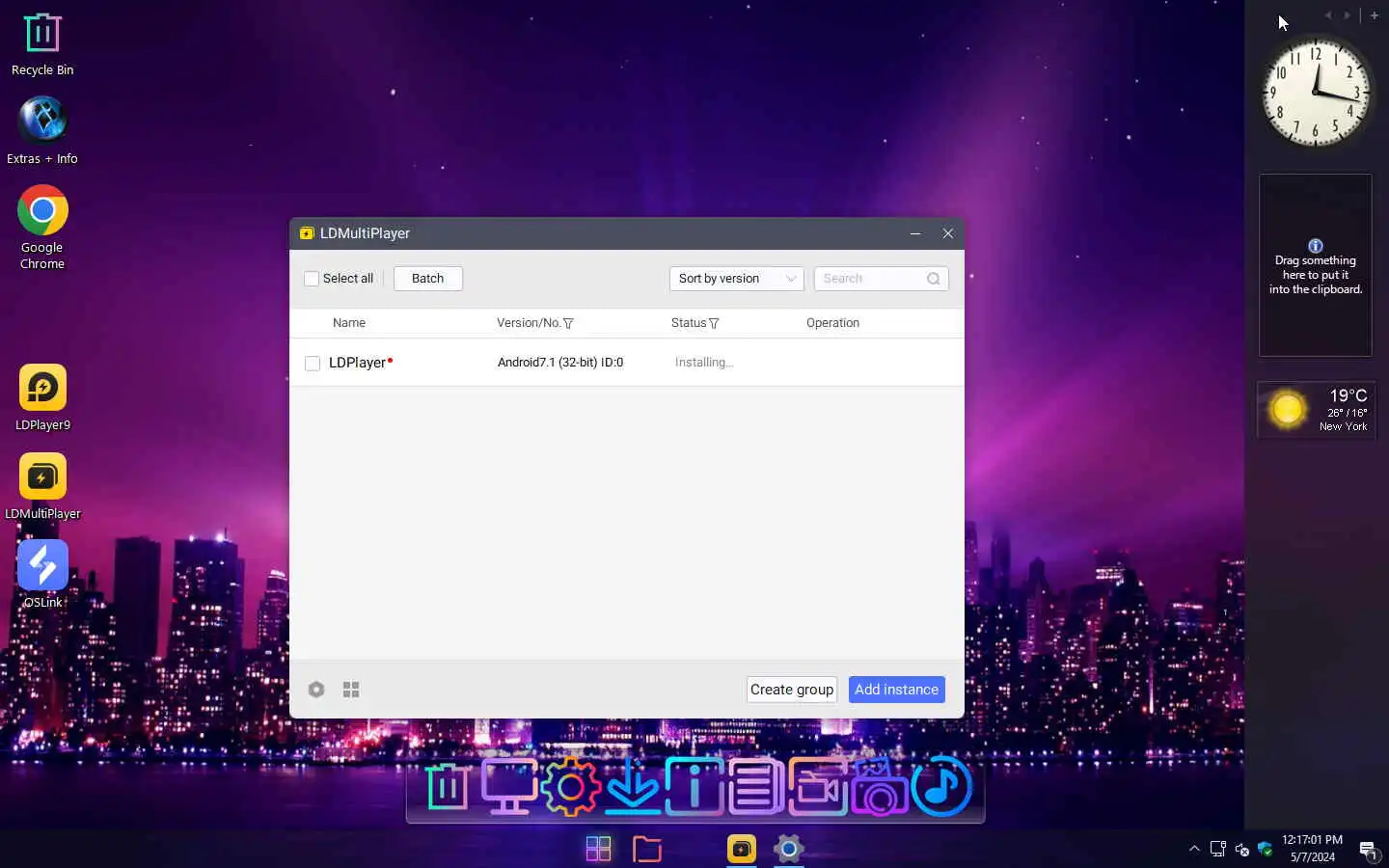This screenshot has height=868, width=1389.
Task: Launch the LDPlayer9 desktop shortcut
Action: 42,397
